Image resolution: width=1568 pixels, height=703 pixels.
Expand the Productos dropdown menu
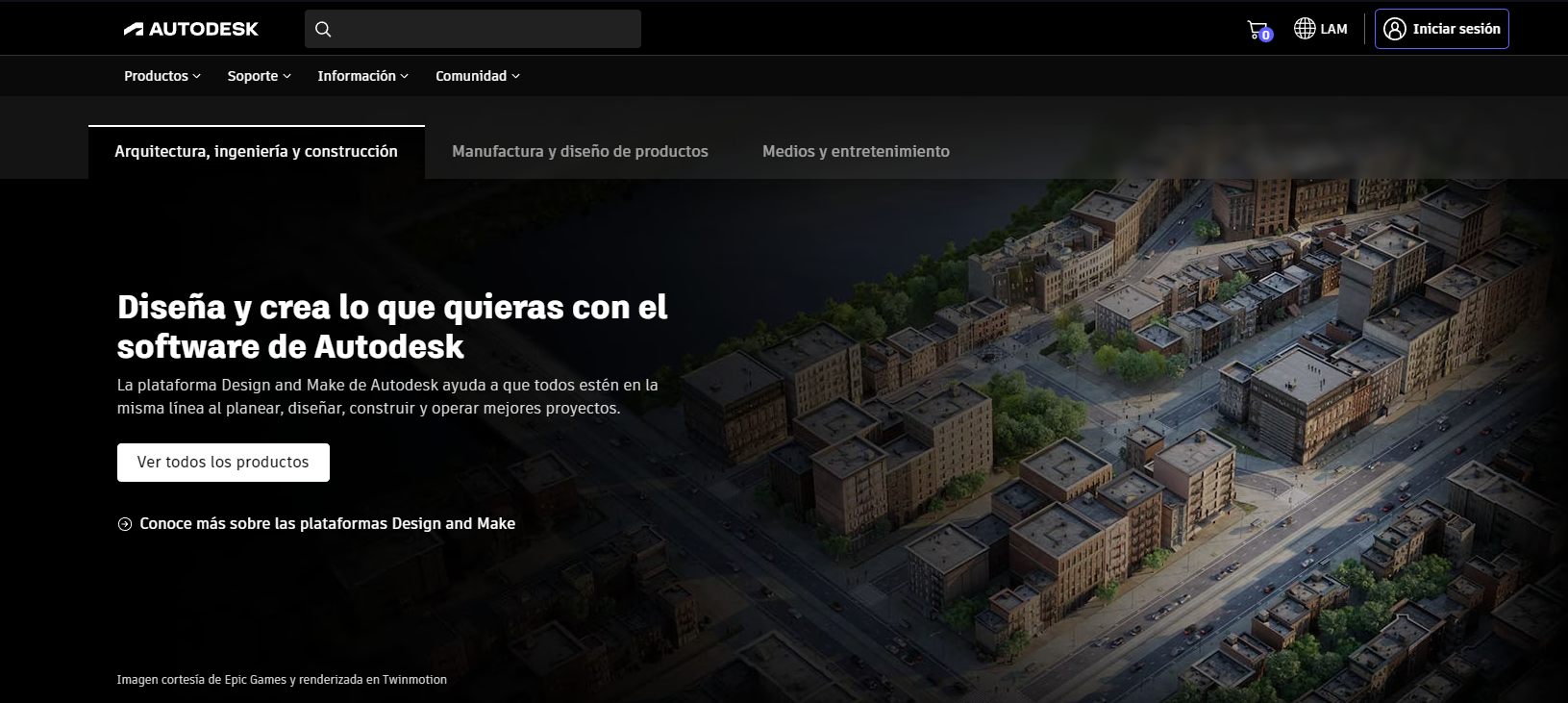(162, 76)
